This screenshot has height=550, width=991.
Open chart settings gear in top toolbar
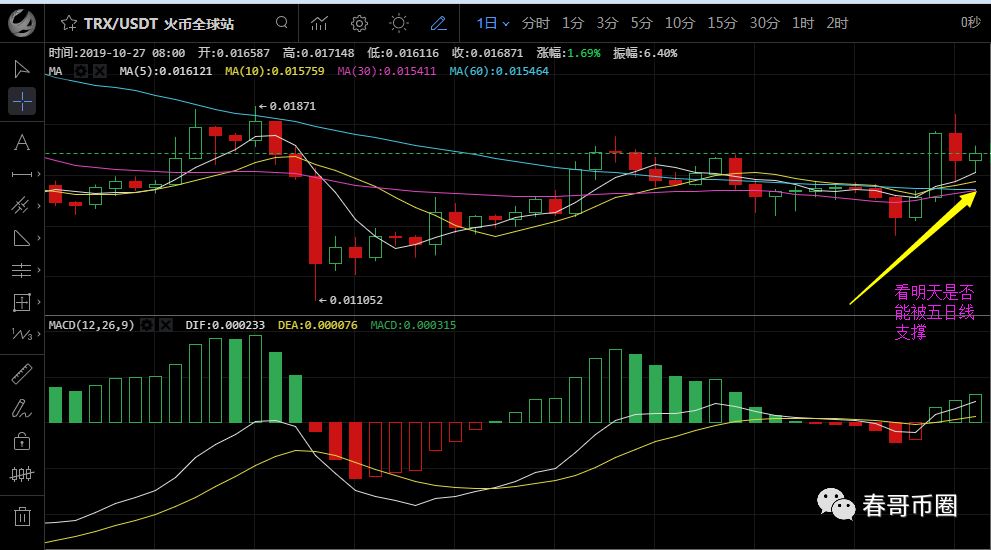click(x=359, y=23)
